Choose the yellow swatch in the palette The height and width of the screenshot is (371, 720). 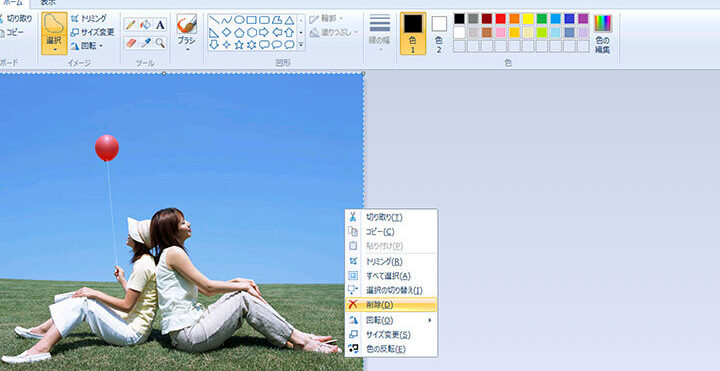[x=528, y=18]
